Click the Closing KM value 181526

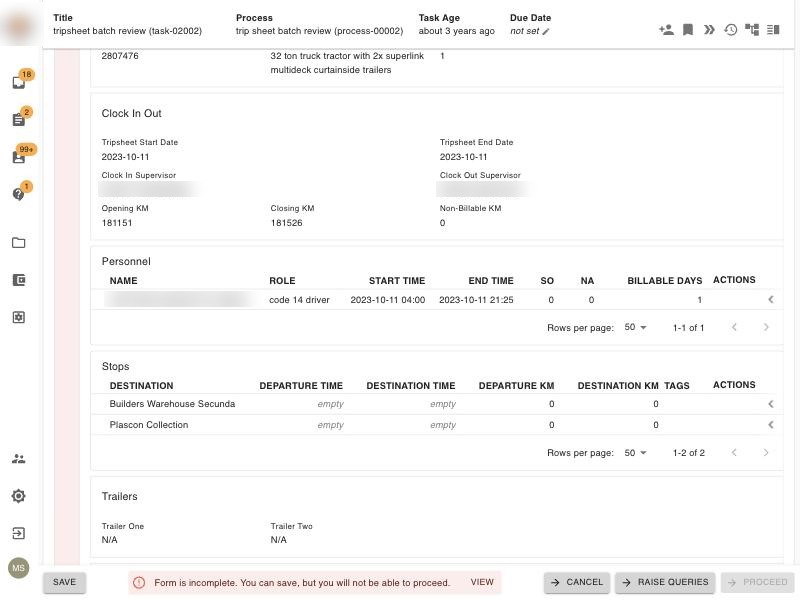click(286, 223)
